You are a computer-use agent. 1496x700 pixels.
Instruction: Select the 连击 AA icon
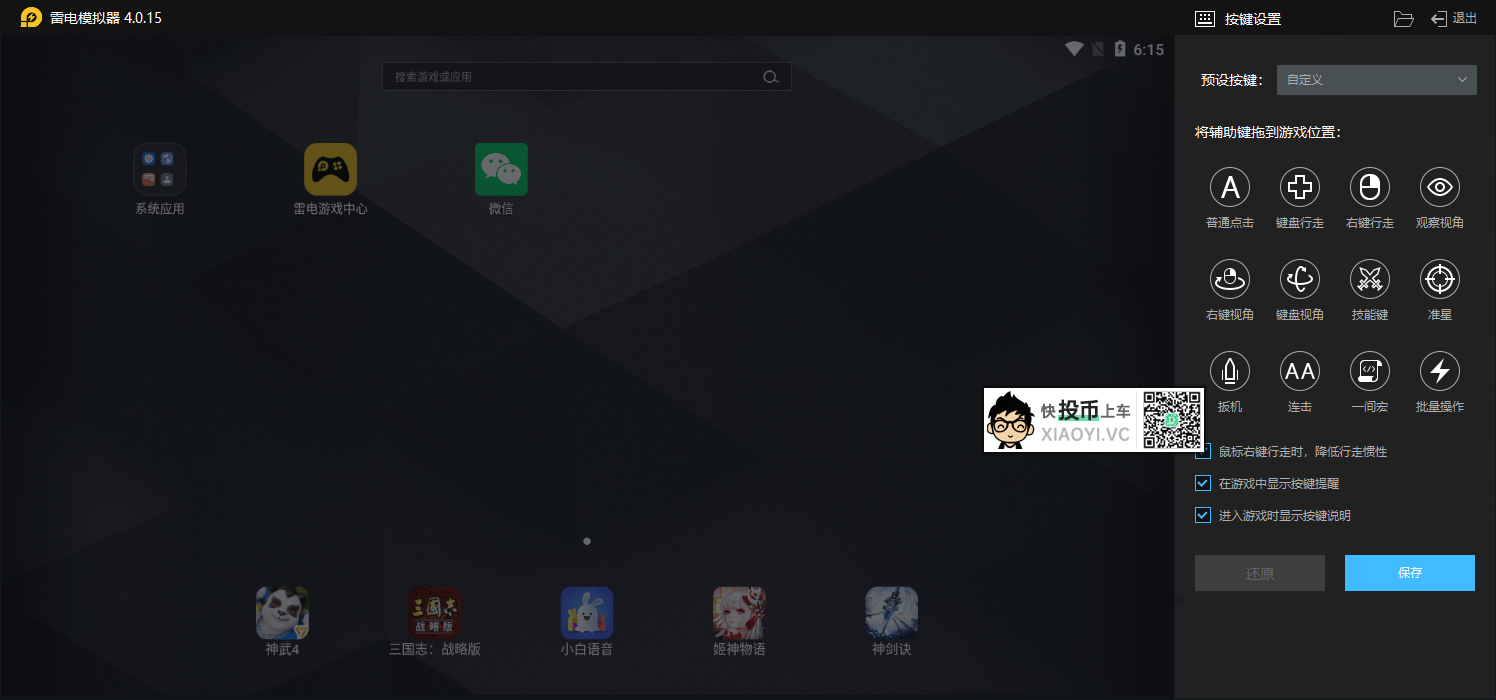click(1300, 371)
